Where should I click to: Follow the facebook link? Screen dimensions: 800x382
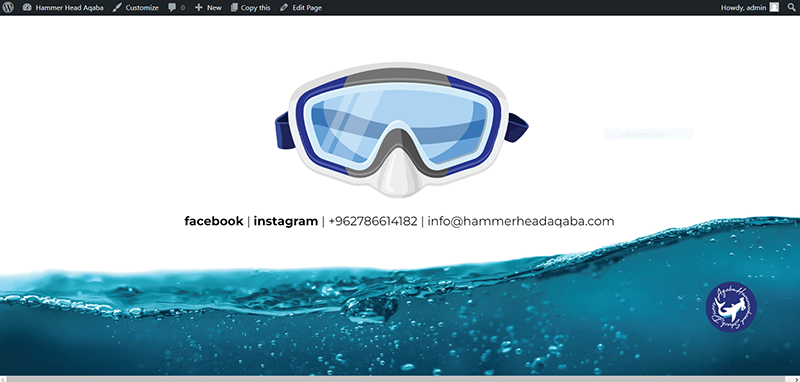(x=214, y=221)
